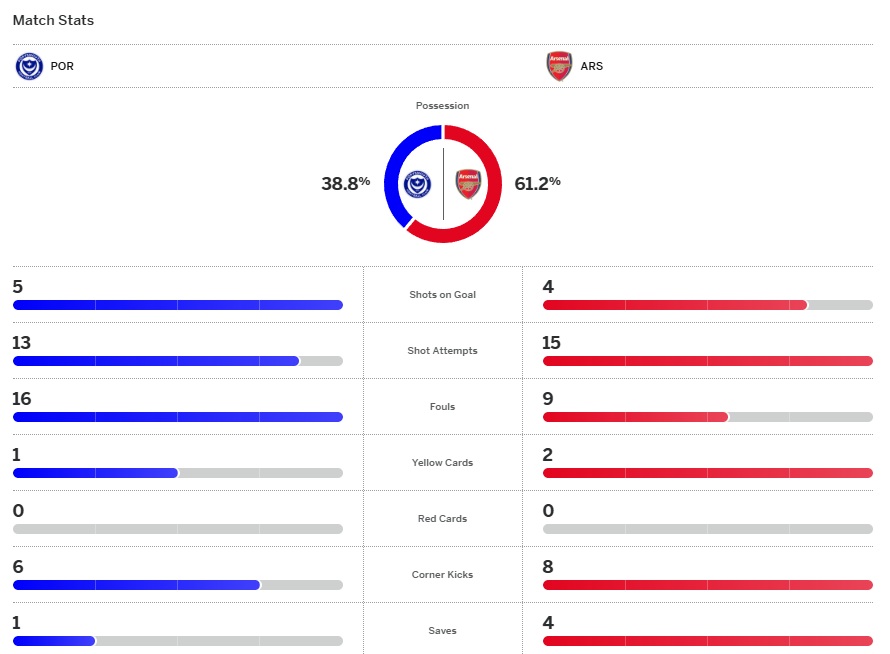The width and height of the screenshot is (890, 654).
Task: Click Portsmouth's blue Corner Kicks bar
Action: tap(136, 585)
